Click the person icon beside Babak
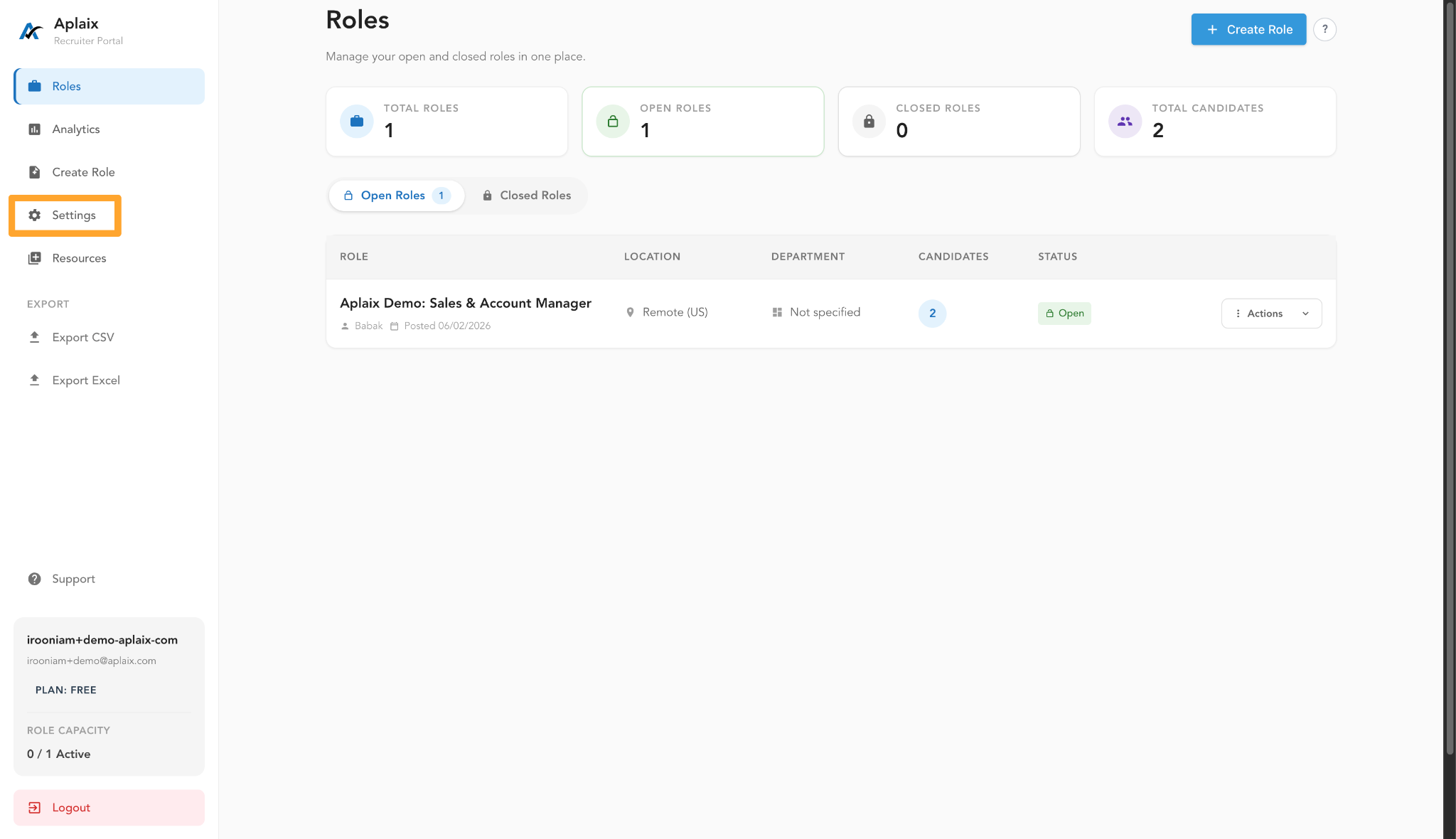The image size is (1456, 839). (x=345, y=326)
